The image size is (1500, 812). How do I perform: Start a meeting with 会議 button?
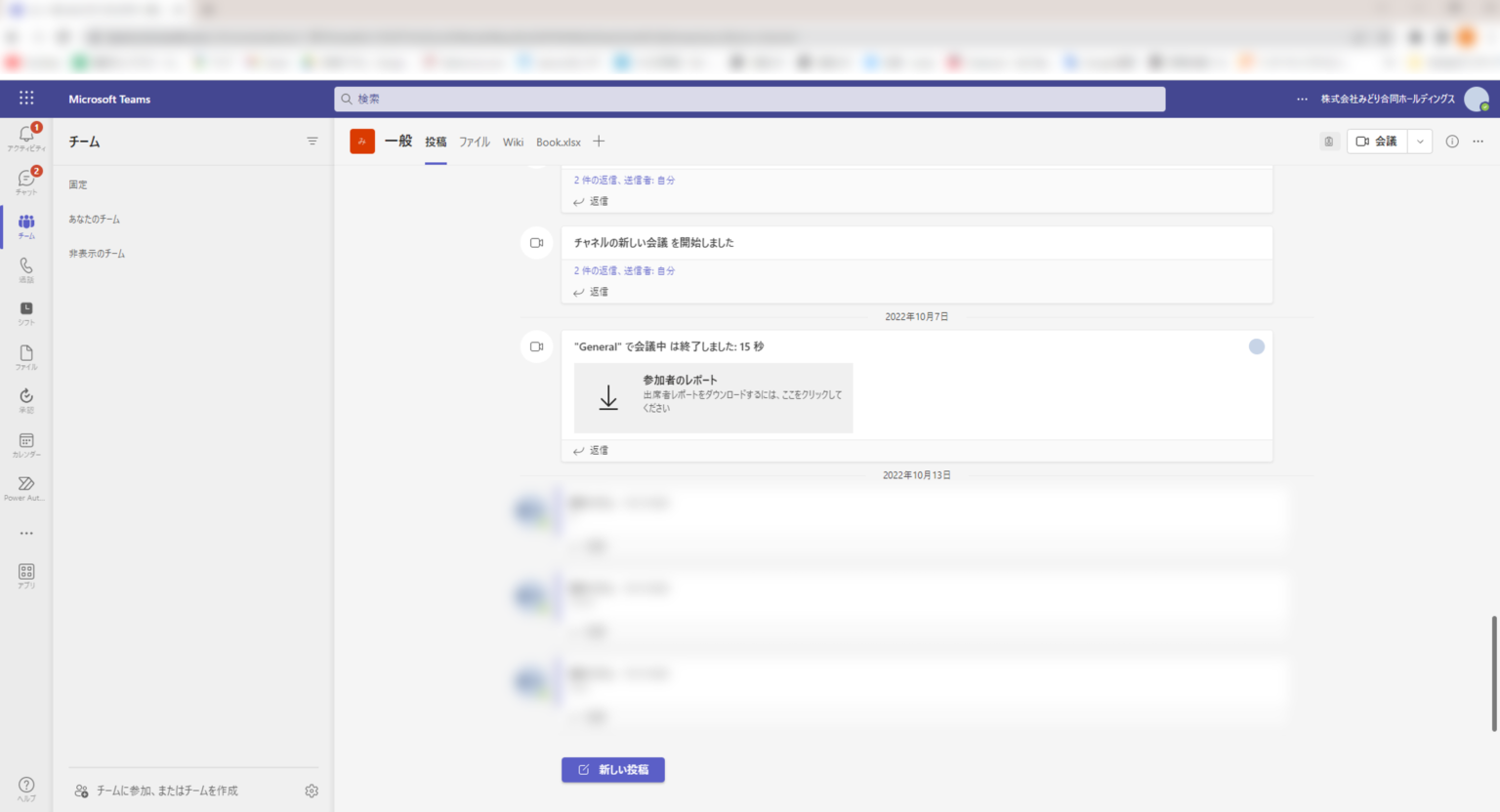[x=1377, y=142]
